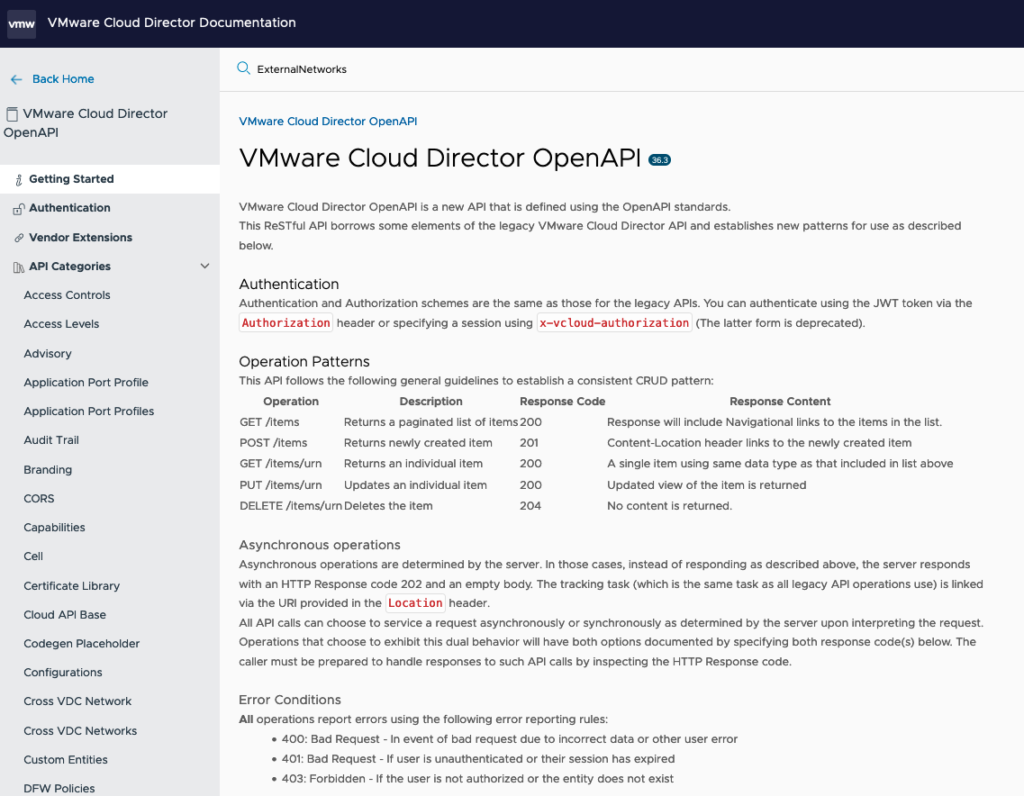Open the Application Port Profile category
1024x796 pixels.
pyautogui.click(x=86, y=382)
